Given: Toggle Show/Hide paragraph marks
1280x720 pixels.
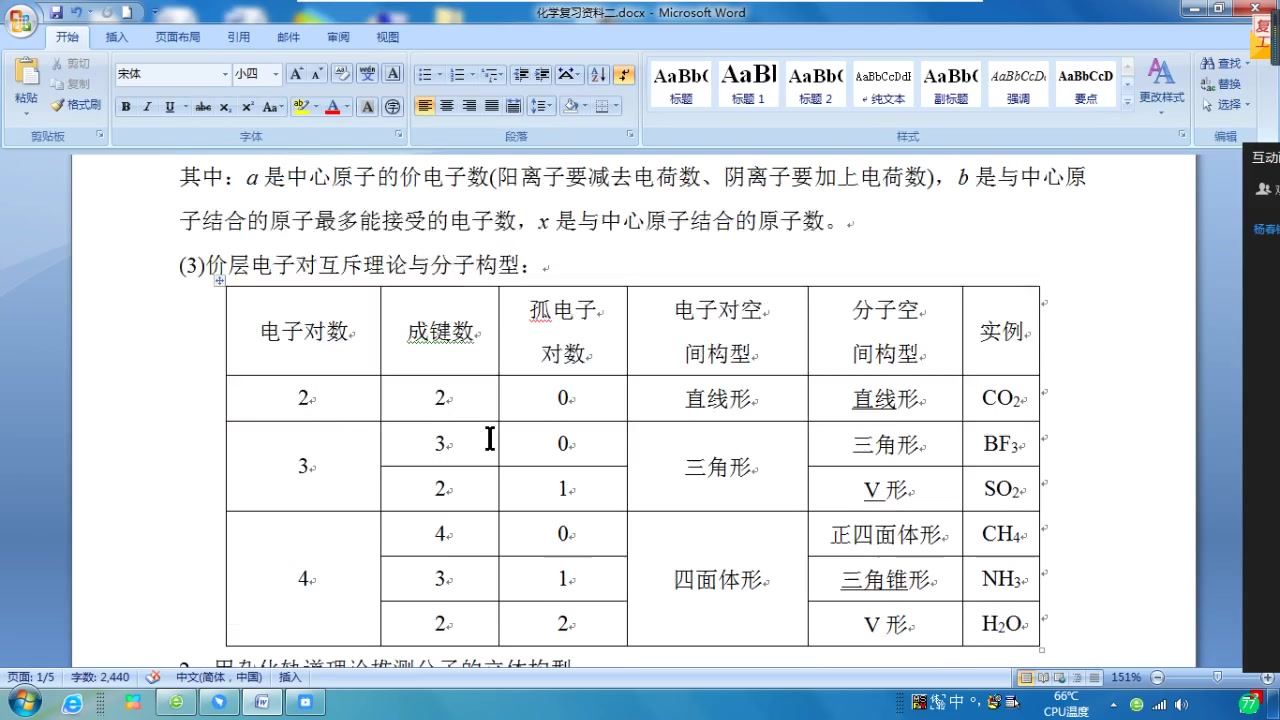Looking at the screenshot, I should point(624,74).
